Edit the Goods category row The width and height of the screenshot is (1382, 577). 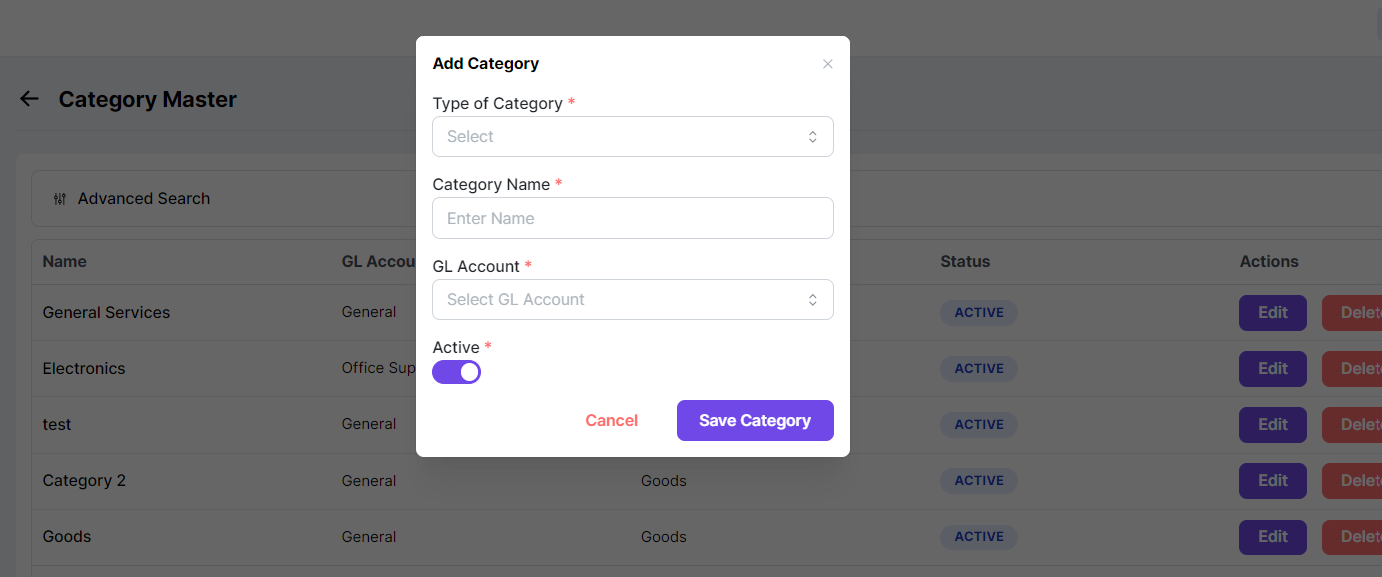tap(1272, 537)
